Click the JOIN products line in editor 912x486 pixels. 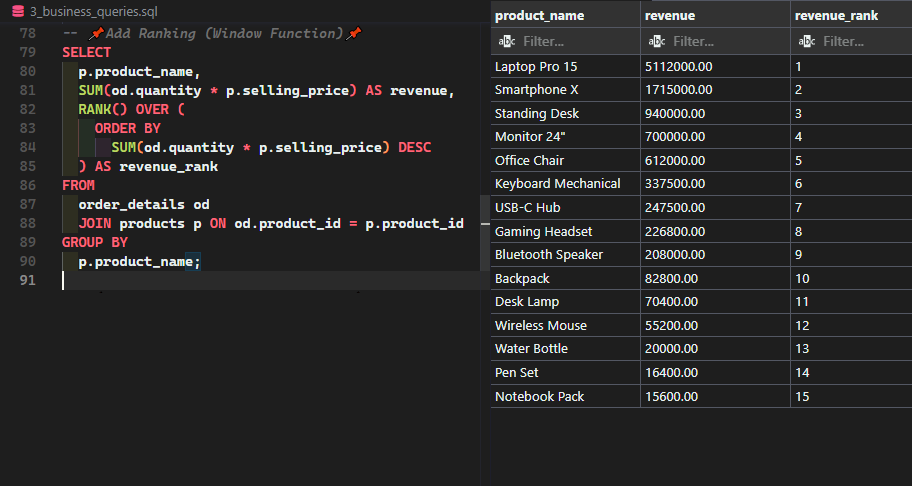tap(271, 223)
